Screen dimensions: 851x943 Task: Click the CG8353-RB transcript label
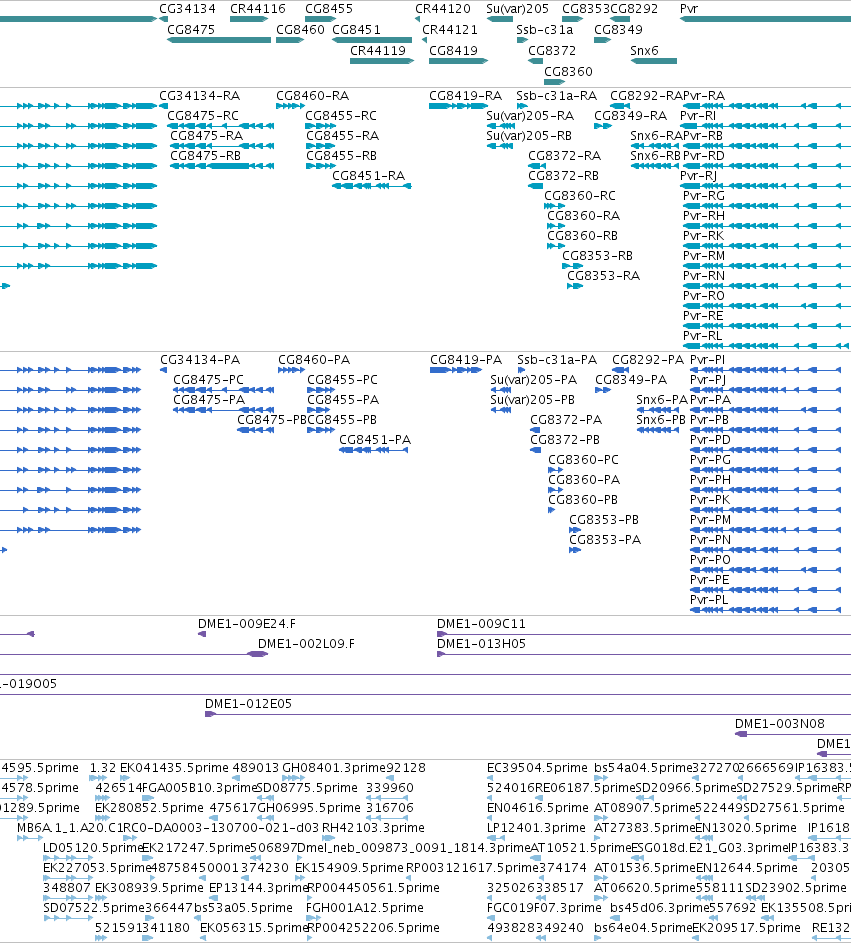(x=597, y=256)
